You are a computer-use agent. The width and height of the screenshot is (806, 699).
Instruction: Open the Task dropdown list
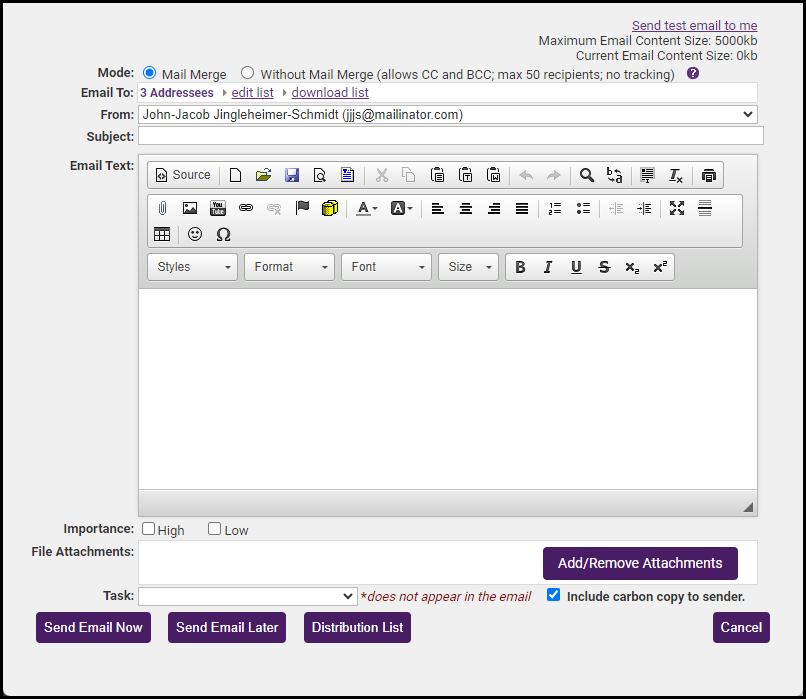(x=247, y=596)
